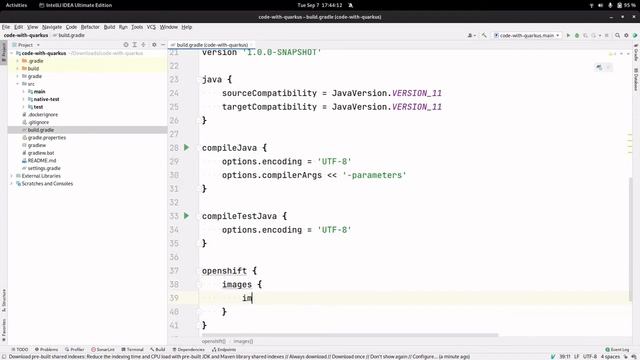
Task: Select gradle.properties in the project tree
Action: click(x=47, y=138)
